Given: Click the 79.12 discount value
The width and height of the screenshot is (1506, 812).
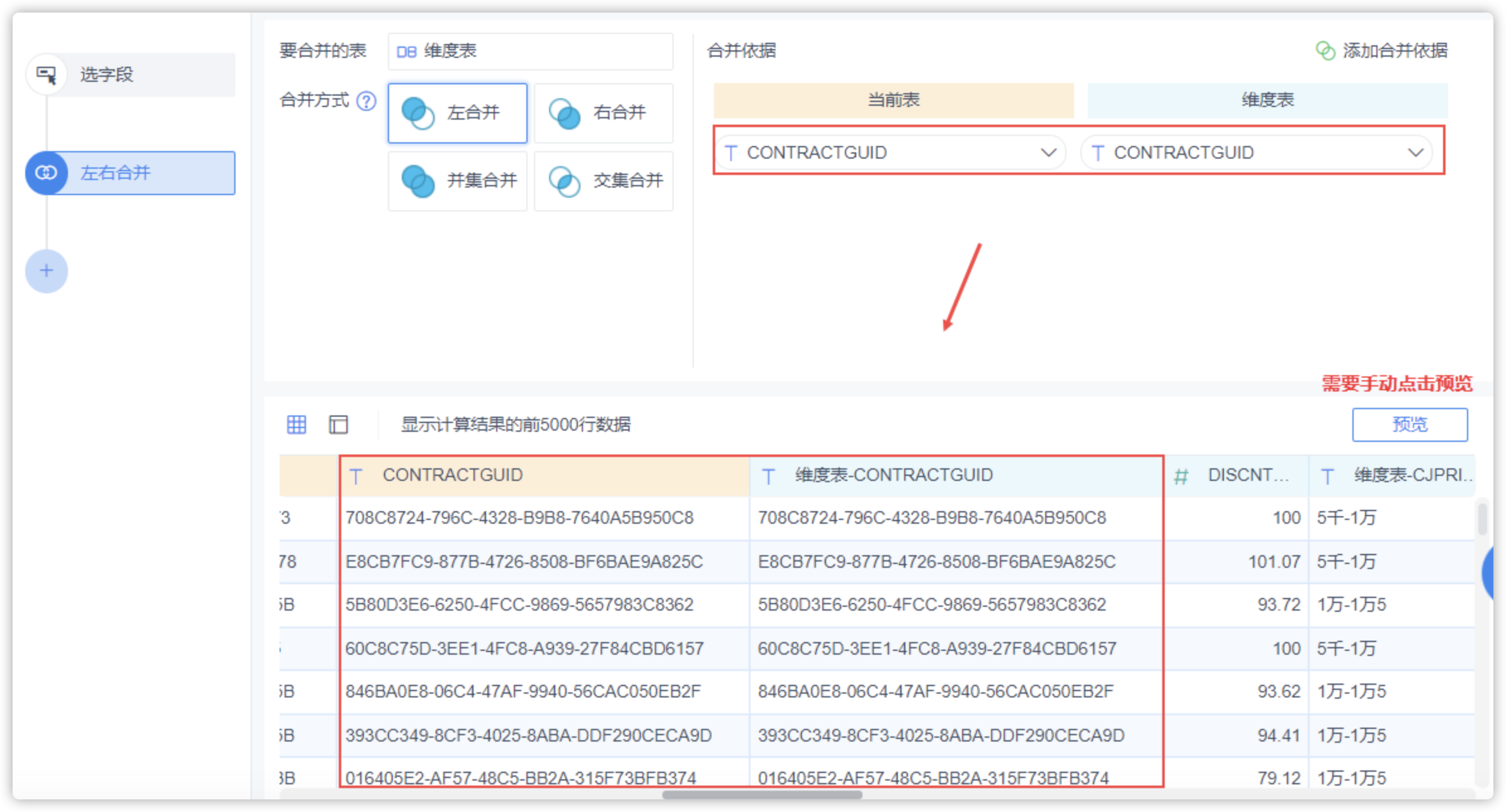Looking at the screenshot, I should pos(1279,778).
